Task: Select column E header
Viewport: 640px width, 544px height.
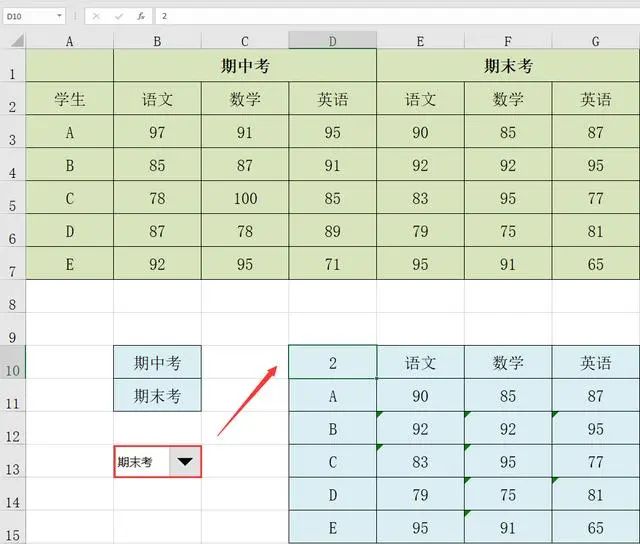Action: coord(420,41)
